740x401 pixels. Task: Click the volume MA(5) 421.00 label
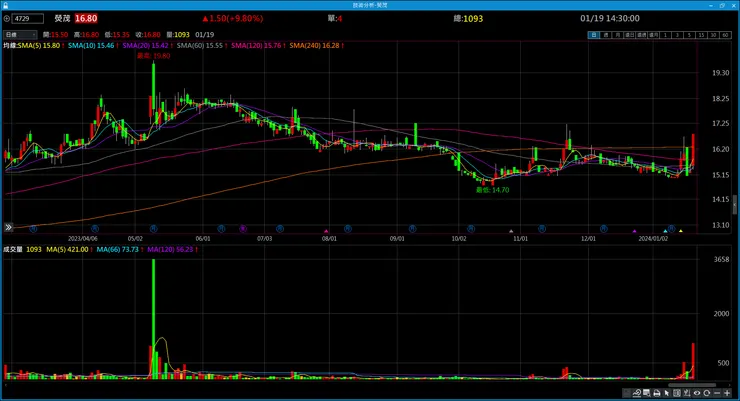(x=67, y=250)
